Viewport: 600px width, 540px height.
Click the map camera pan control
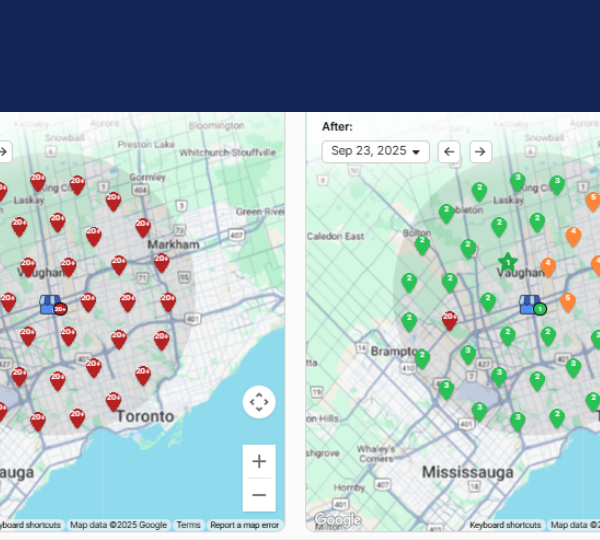259,402
